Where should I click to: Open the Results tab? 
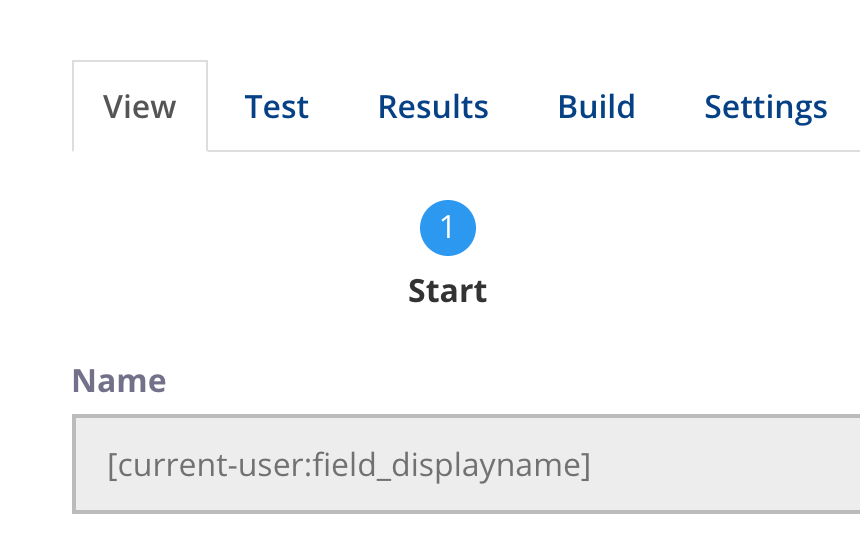pos(433,106)
